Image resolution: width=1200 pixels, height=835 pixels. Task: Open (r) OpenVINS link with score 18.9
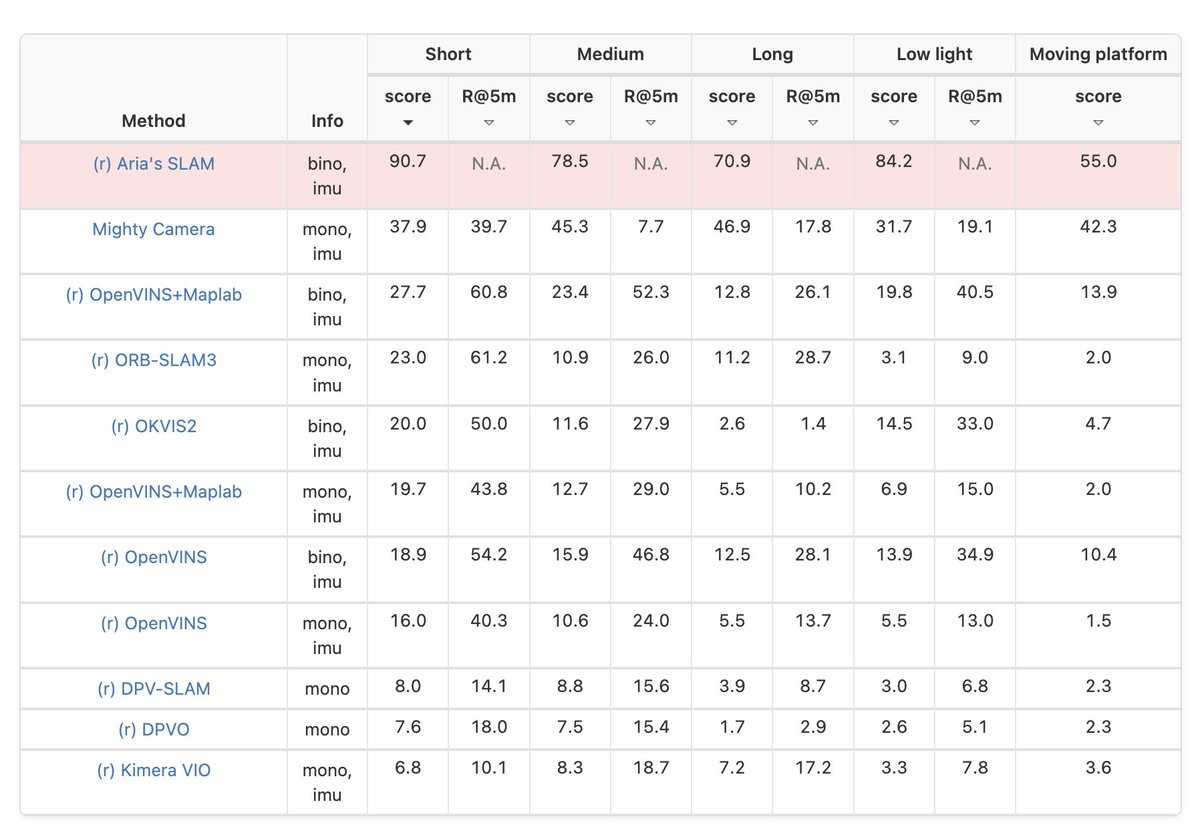(x=153, y=557)
